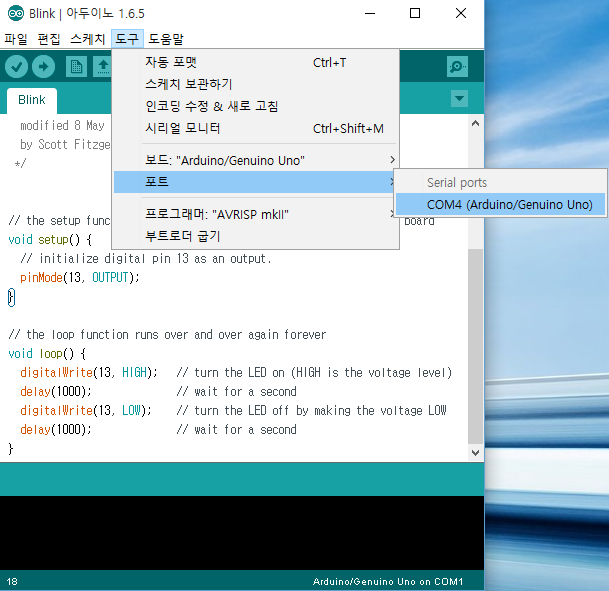609x591 pixels.
Task: Click line number 18 in status bar
Action: [12, 581]
